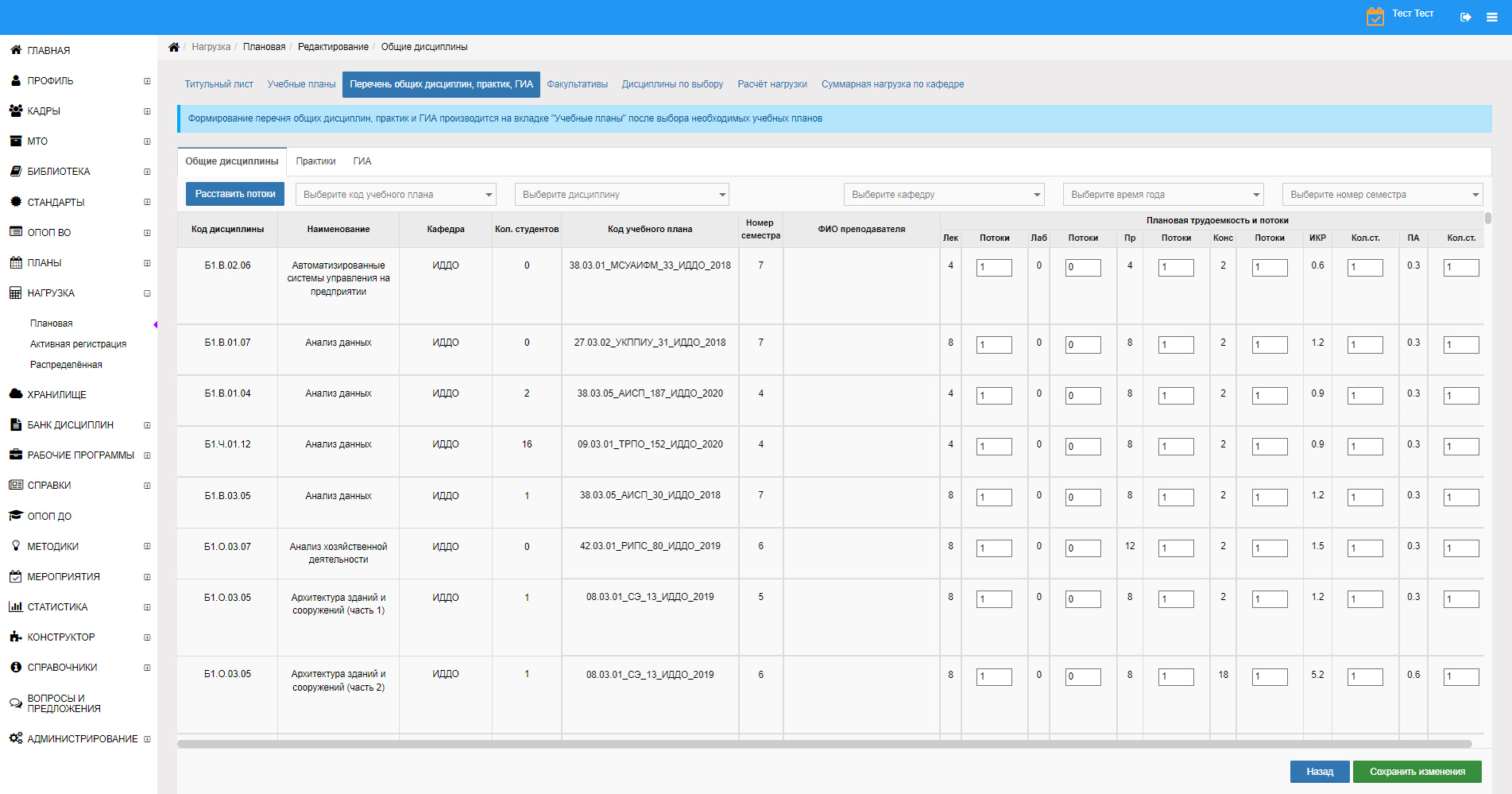Open Суммарная нагрузка по кафедре tab
1512x794 pixels.
(x=892, y=84)
